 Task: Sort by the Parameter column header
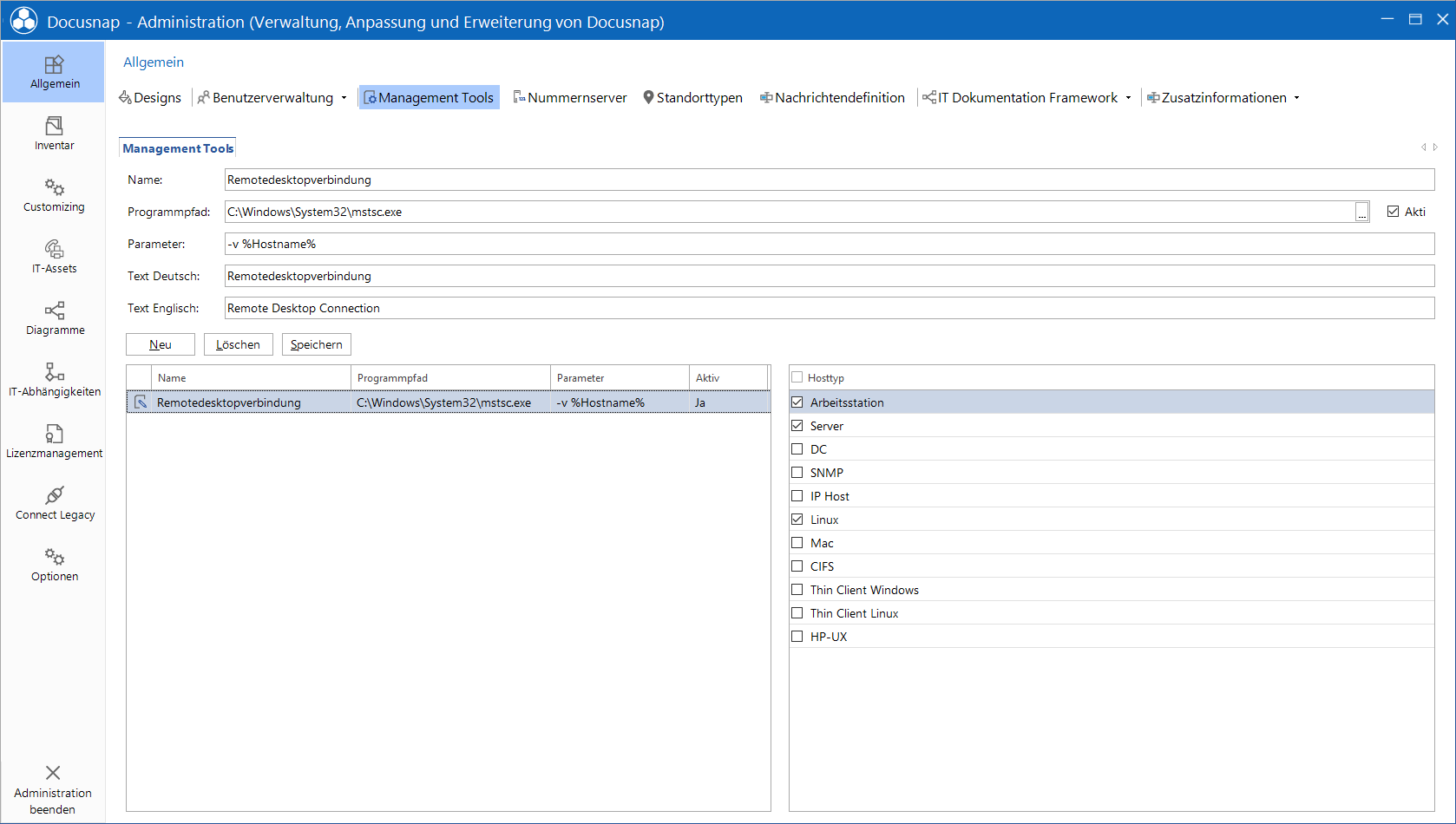[x=620, y=377]
